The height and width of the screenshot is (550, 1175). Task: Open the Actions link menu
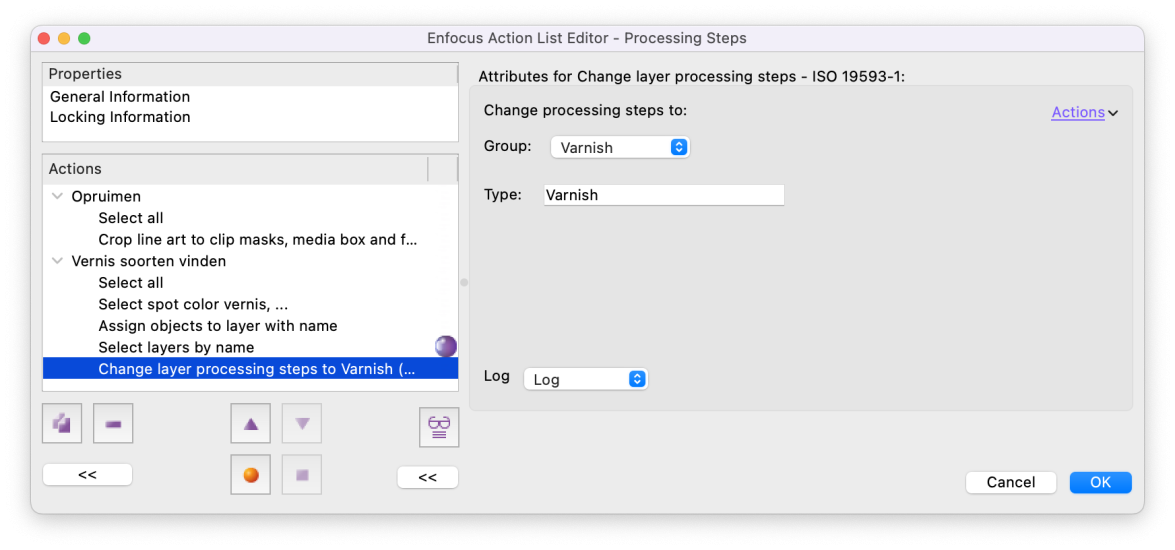[1084, 112]
